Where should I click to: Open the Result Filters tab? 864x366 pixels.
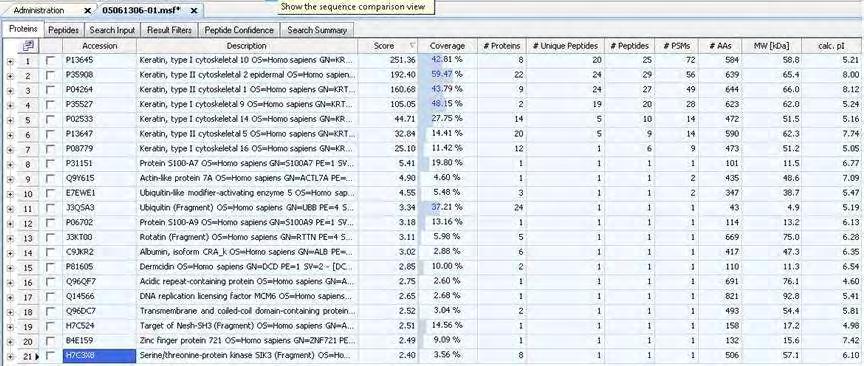coord(169,30)
